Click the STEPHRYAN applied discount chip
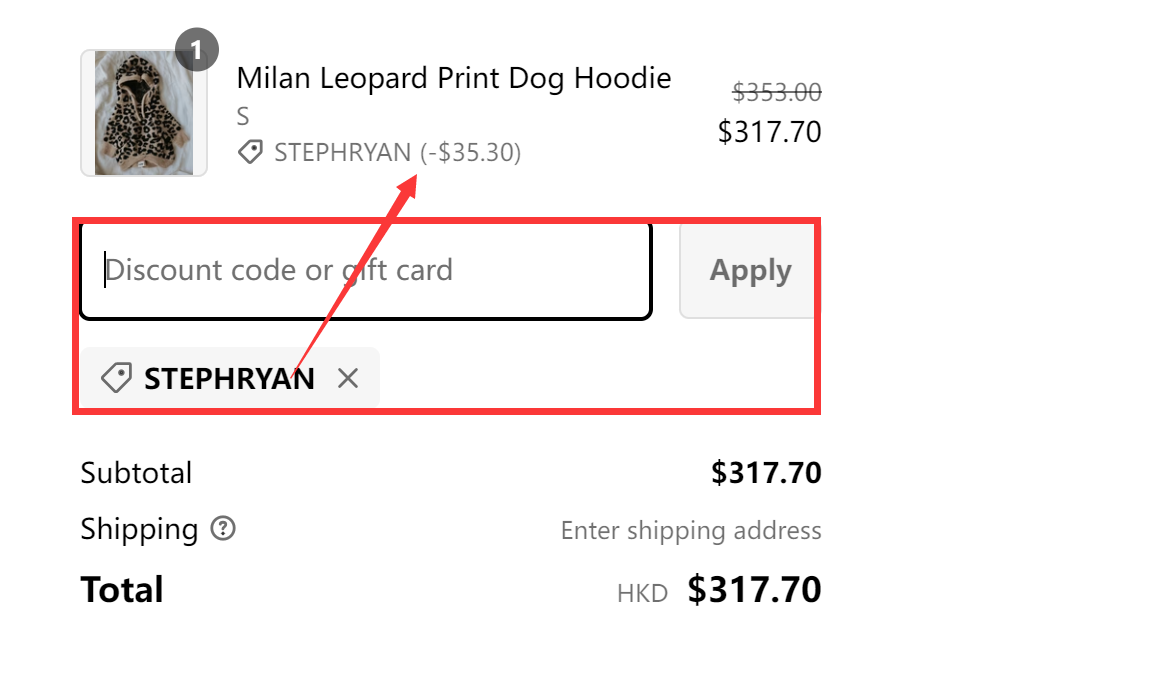The width and height of the screenshot is (1165, 691). click(x=229, y=377)
